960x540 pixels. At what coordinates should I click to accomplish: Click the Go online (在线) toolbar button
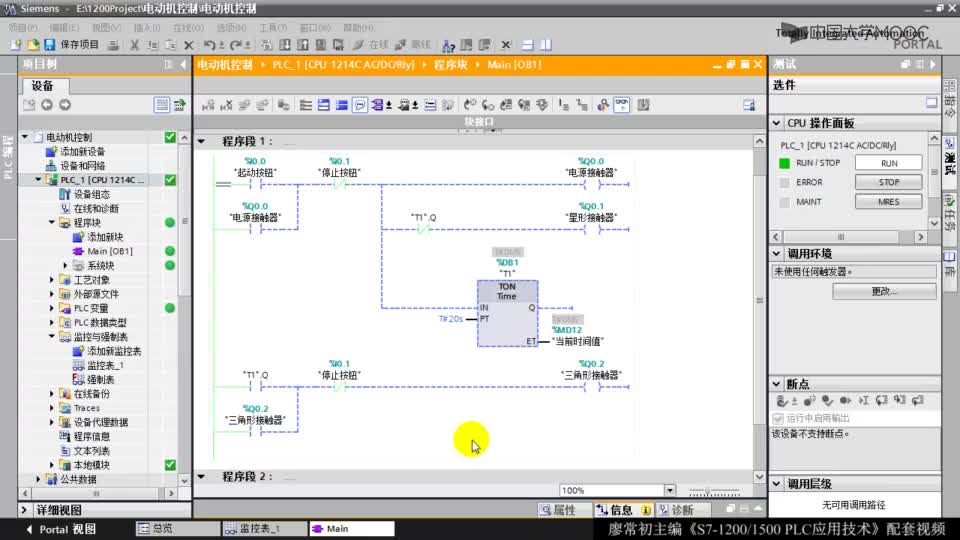[x=372, y=45]
